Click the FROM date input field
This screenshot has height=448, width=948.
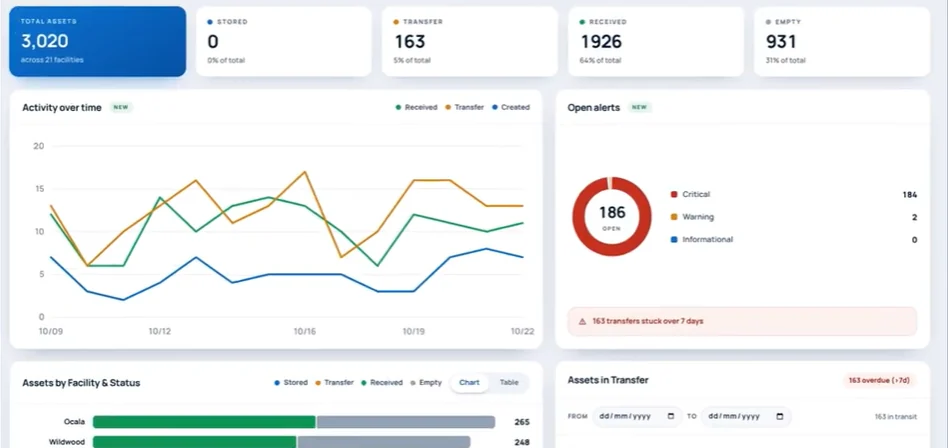click(637, 417)
